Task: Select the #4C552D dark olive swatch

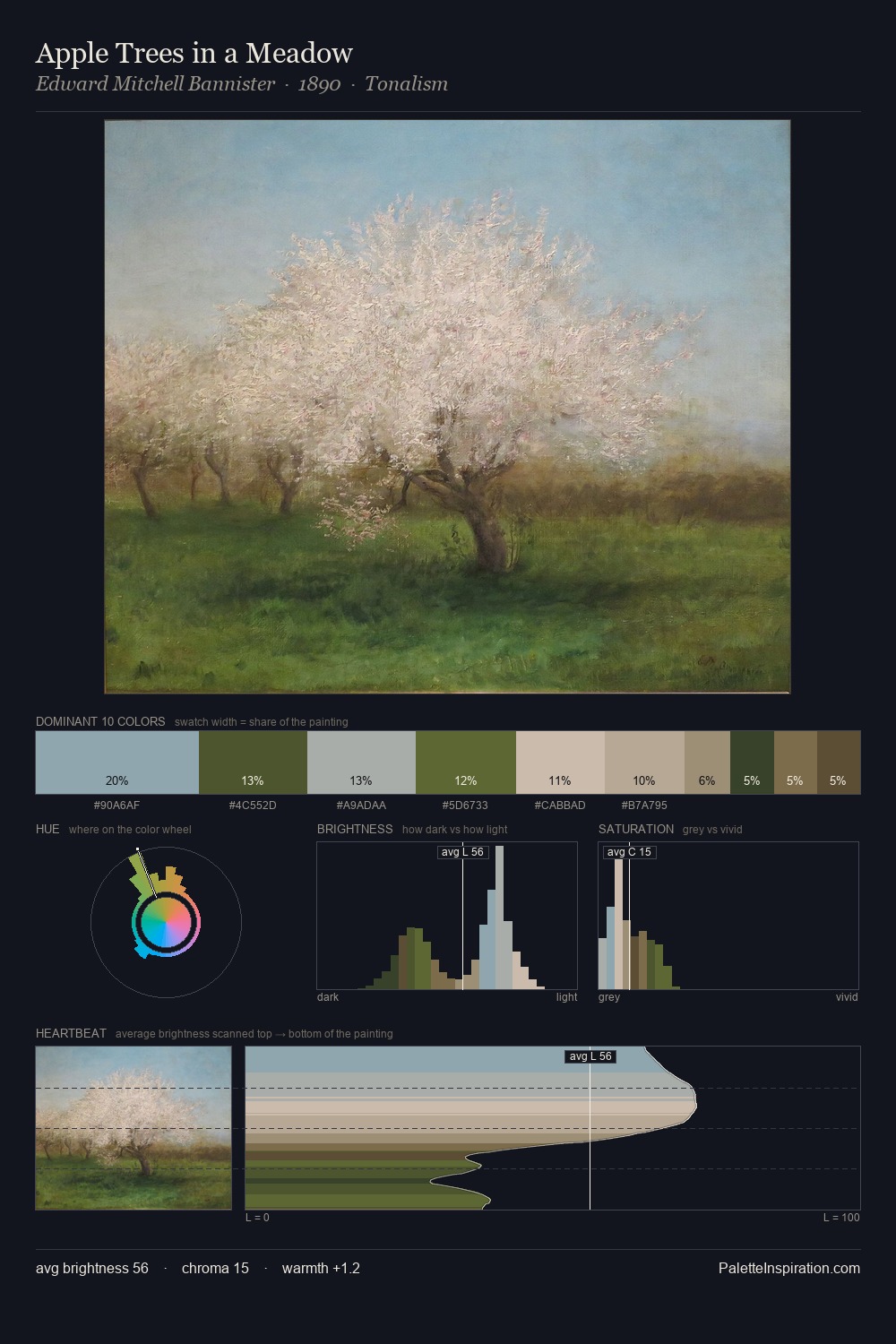Action: coord(253,762)
